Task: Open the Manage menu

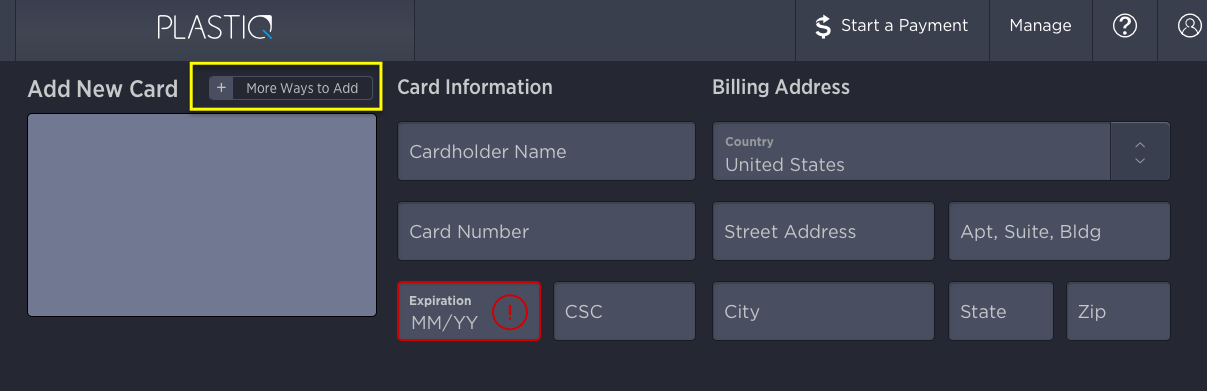Action: tap(1040, 26)
